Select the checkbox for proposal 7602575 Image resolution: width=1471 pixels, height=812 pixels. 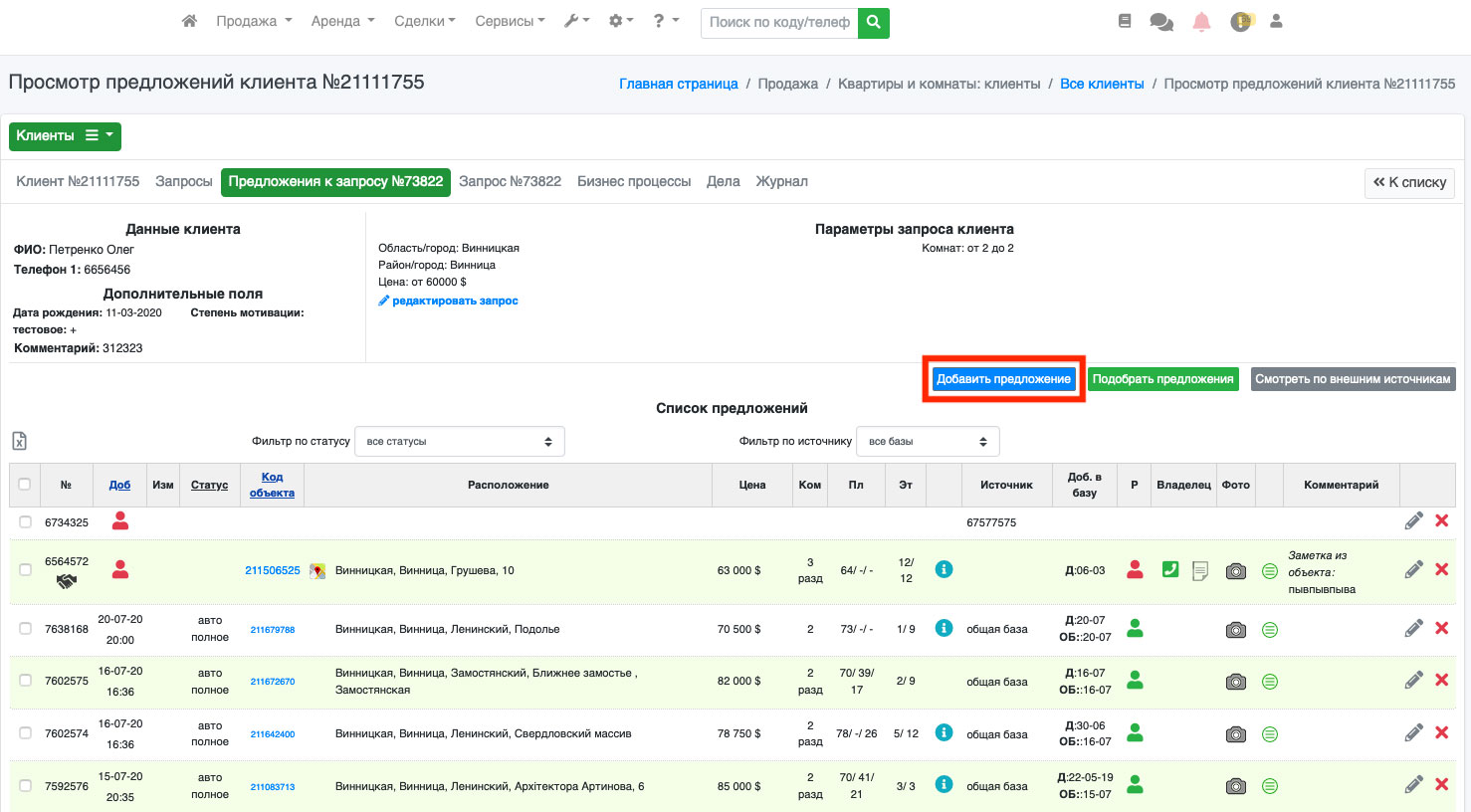click(x=26, y=681)
